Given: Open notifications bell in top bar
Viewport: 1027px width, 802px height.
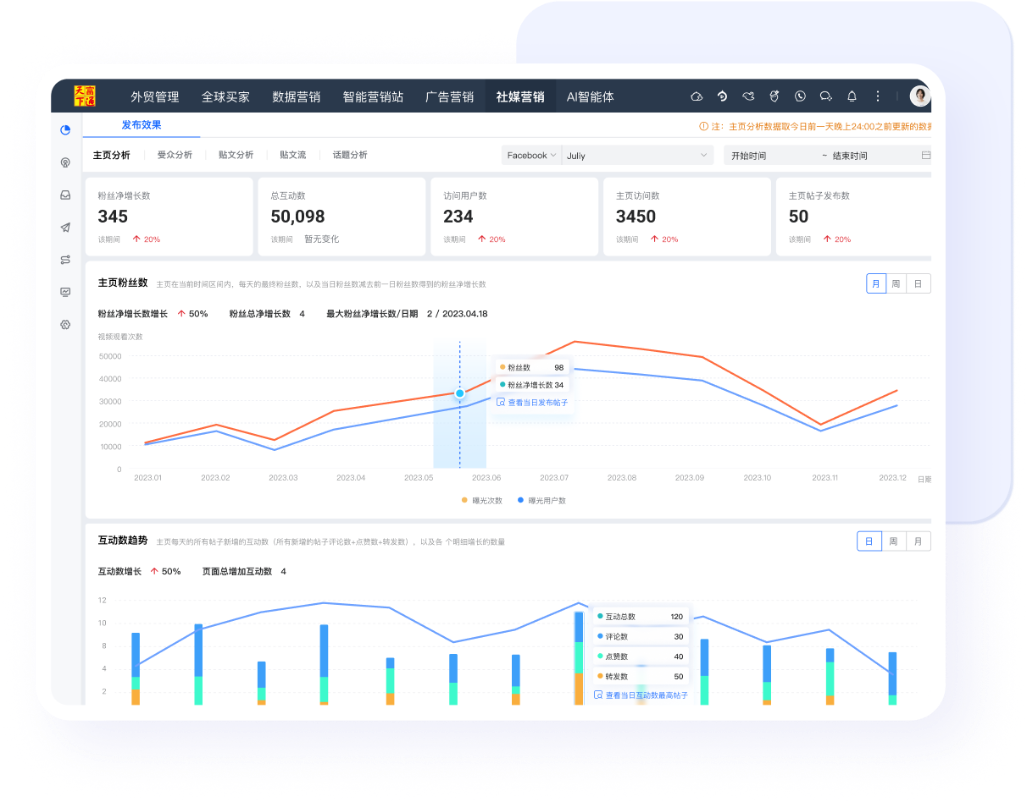Looking at the screenshot, I should [x=852, y=97].
